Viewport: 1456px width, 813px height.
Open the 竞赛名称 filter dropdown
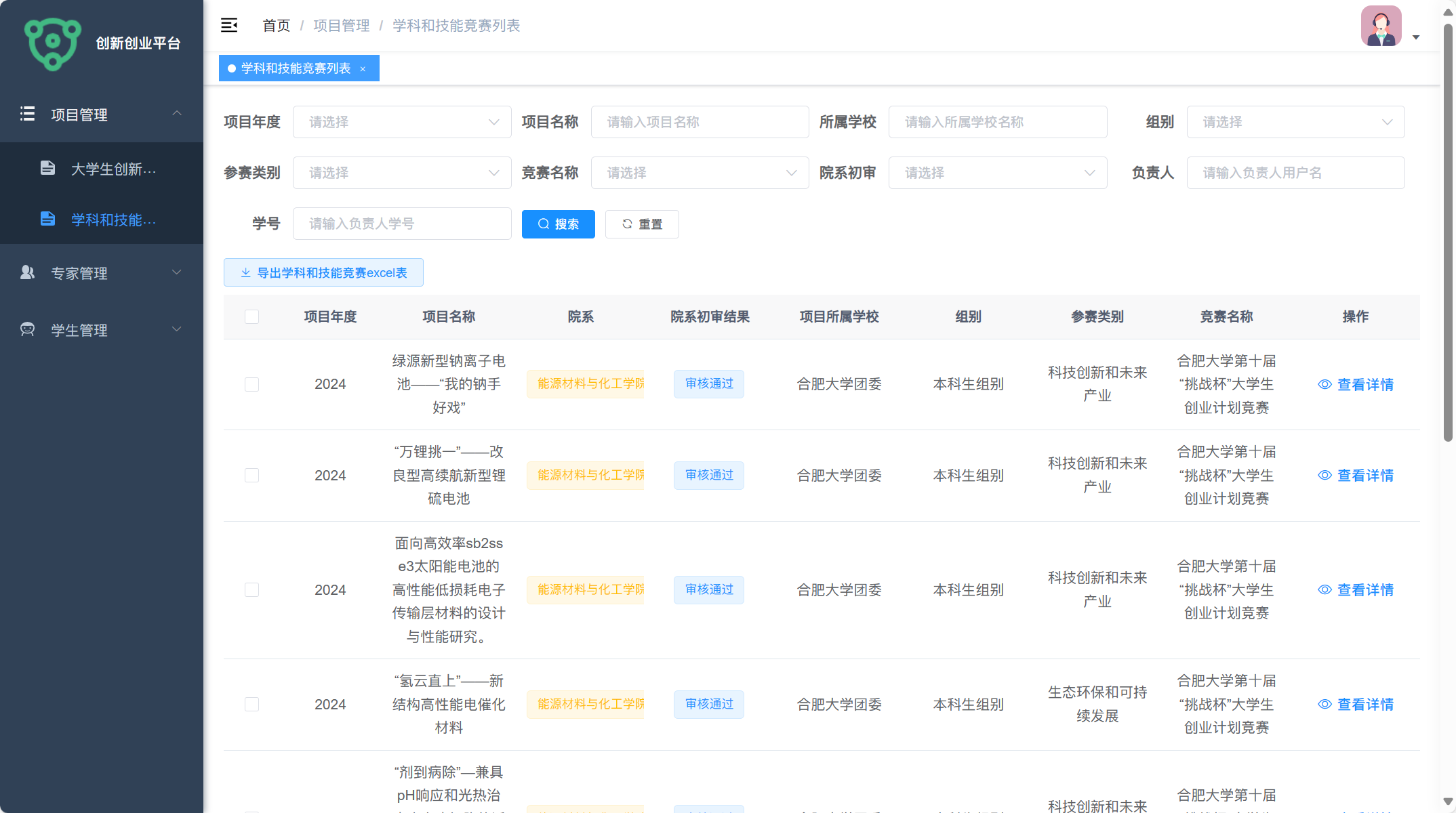[x=700, y=173]
